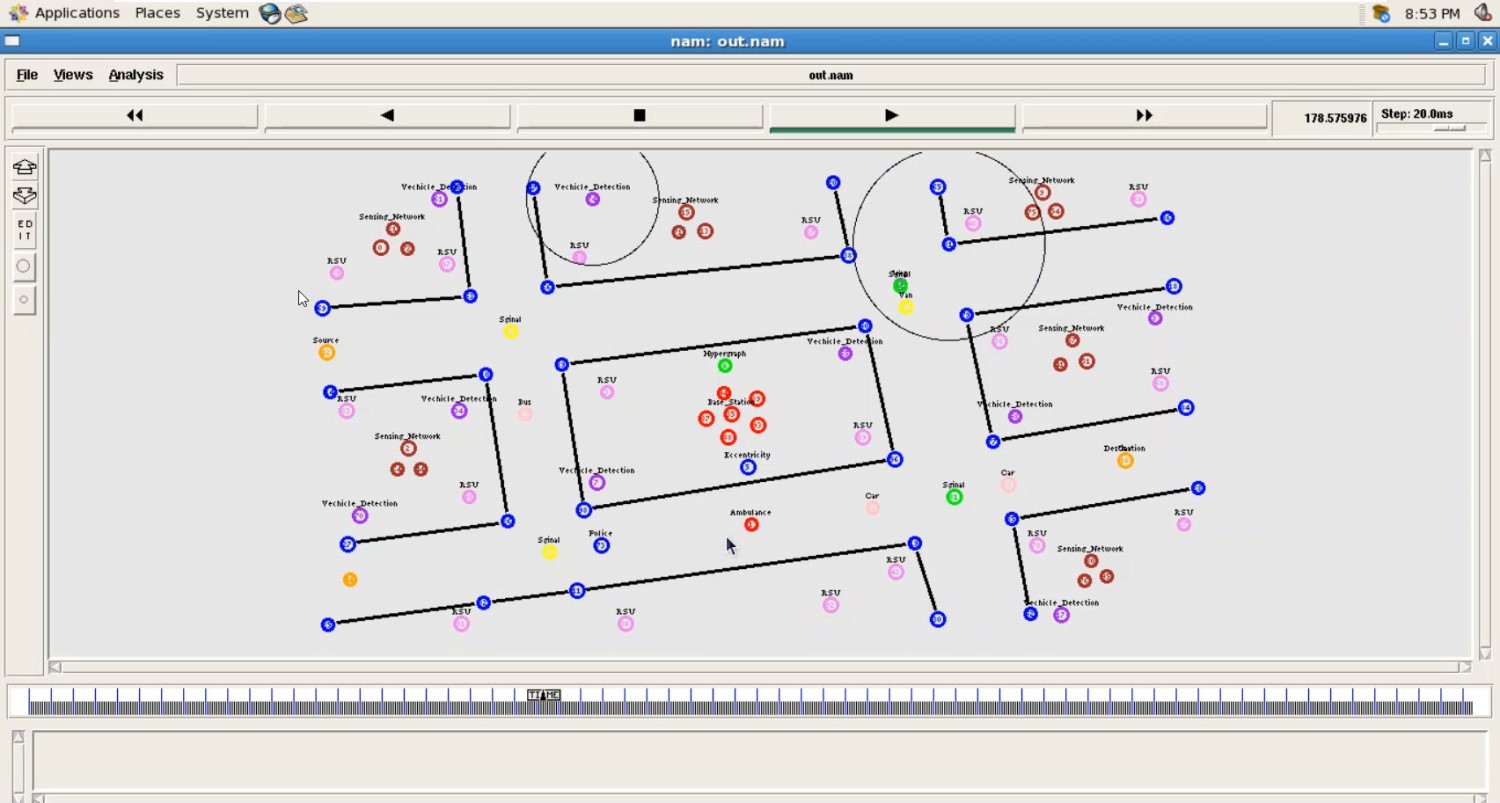Rewind the animation with double-left-arrow button

coord(134,115)
